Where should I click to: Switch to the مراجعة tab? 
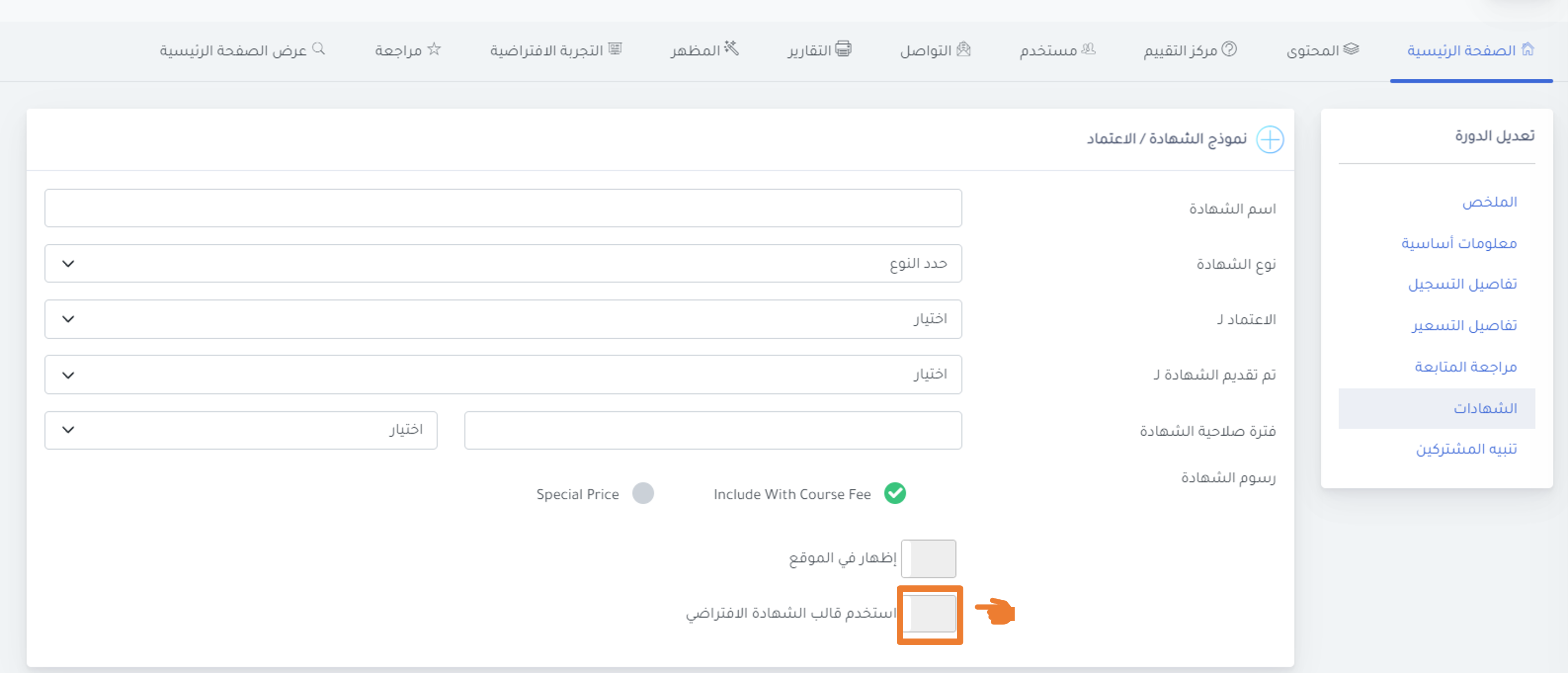(x=407, y=49)
